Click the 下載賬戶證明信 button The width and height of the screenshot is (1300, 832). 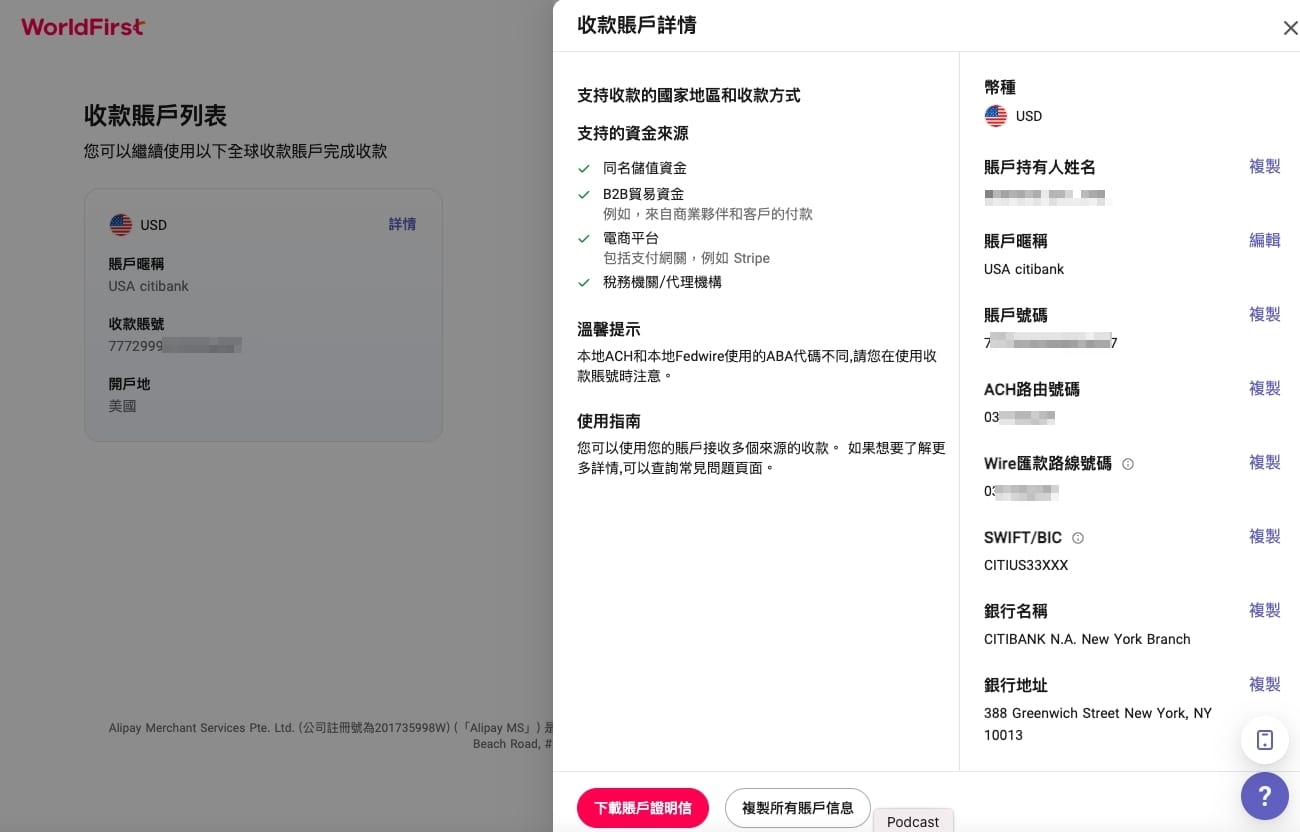[x=643, y=808]
